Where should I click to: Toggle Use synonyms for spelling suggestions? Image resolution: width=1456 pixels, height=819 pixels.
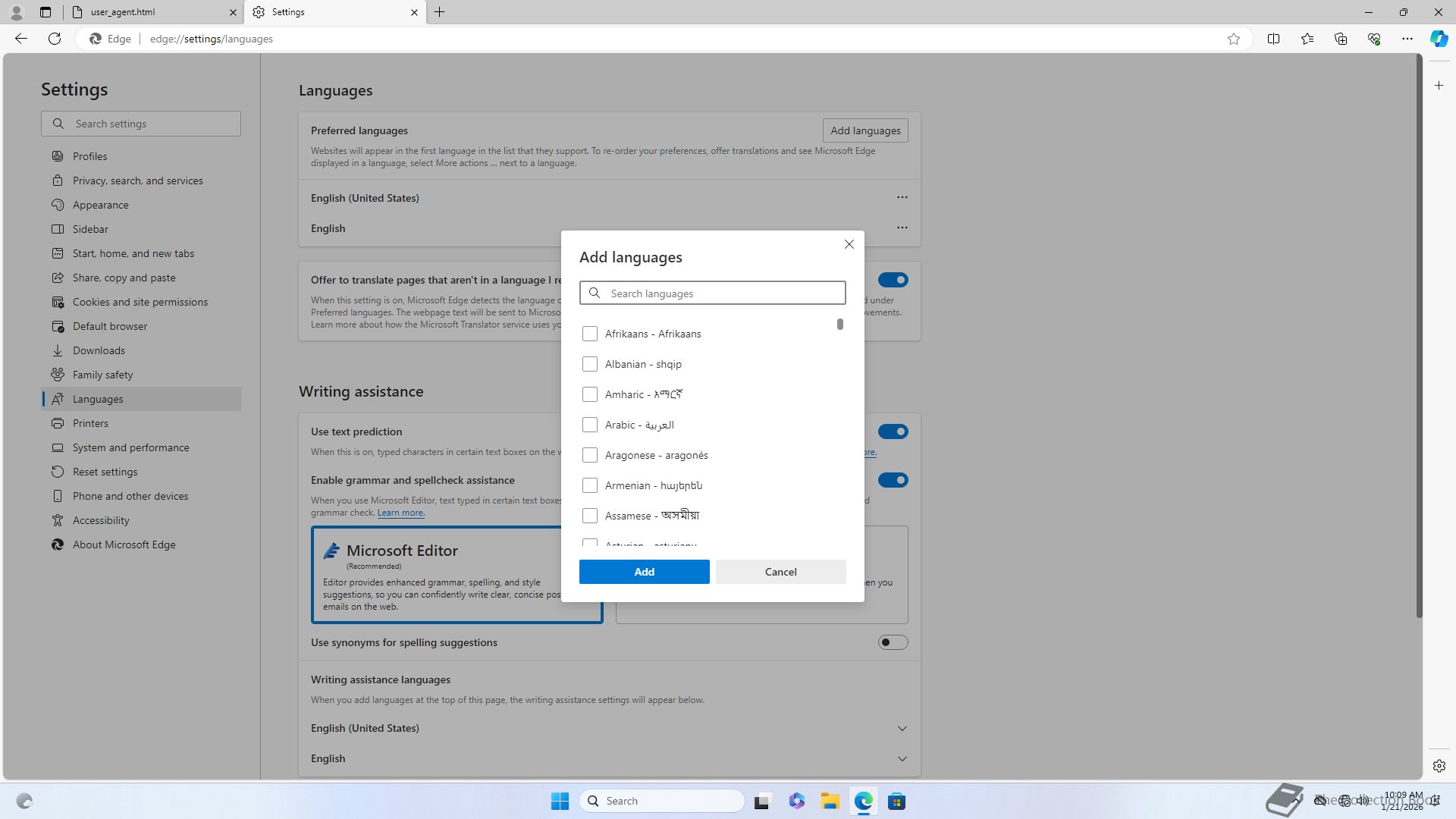tap(893, 642)
